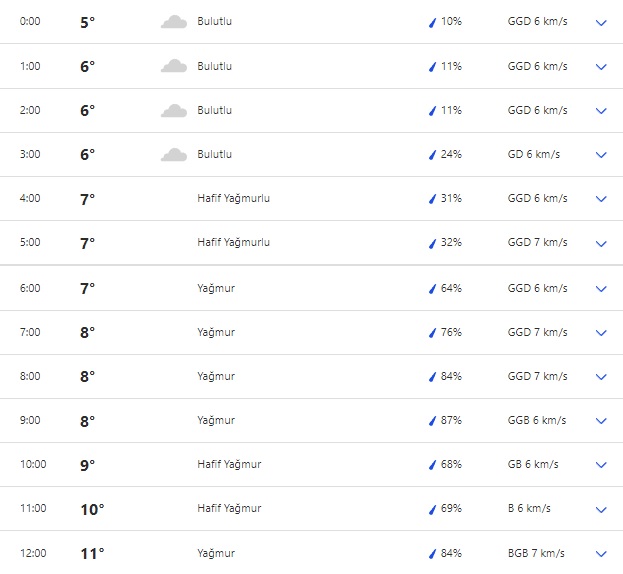Open details chevron for 7:00 forecast
The image size is (623, 574).
[x=601, y=332]
